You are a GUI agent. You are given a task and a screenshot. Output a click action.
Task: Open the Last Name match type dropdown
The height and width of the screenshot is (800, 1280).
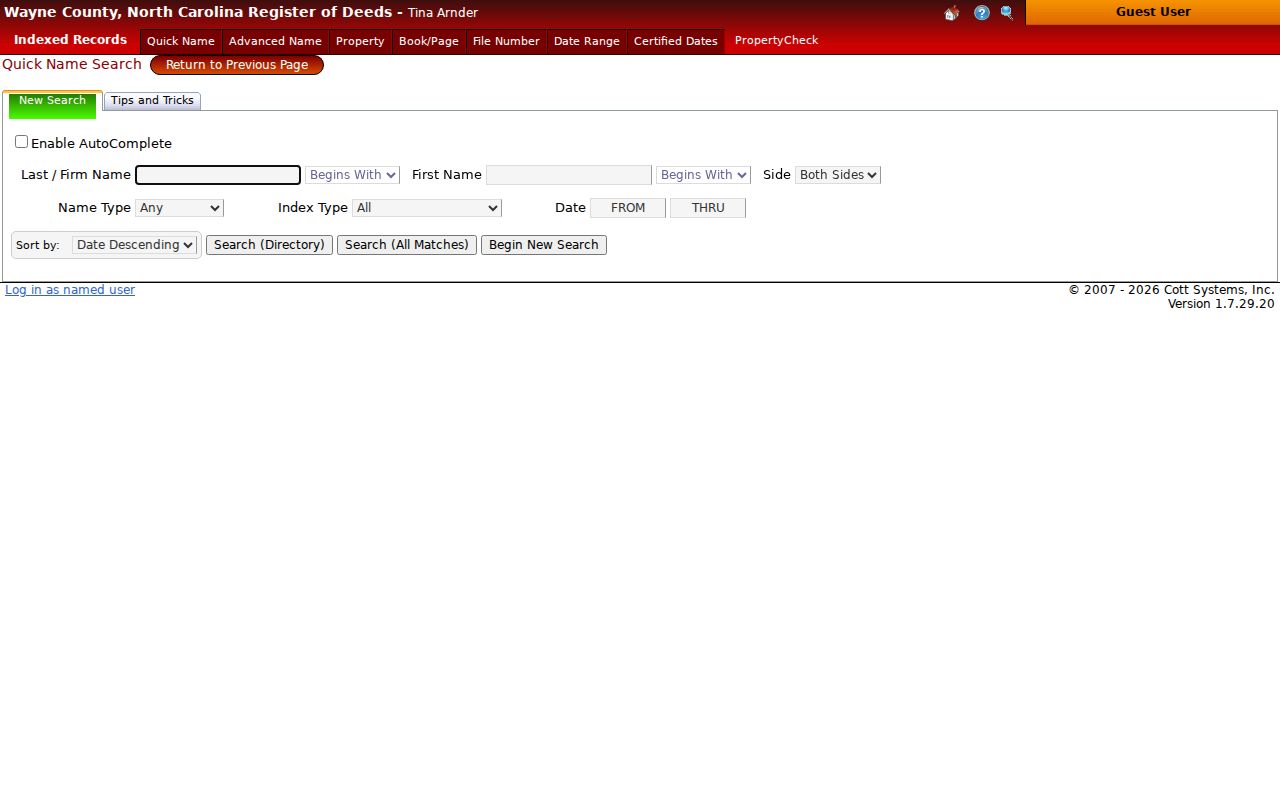pos(352,175)
